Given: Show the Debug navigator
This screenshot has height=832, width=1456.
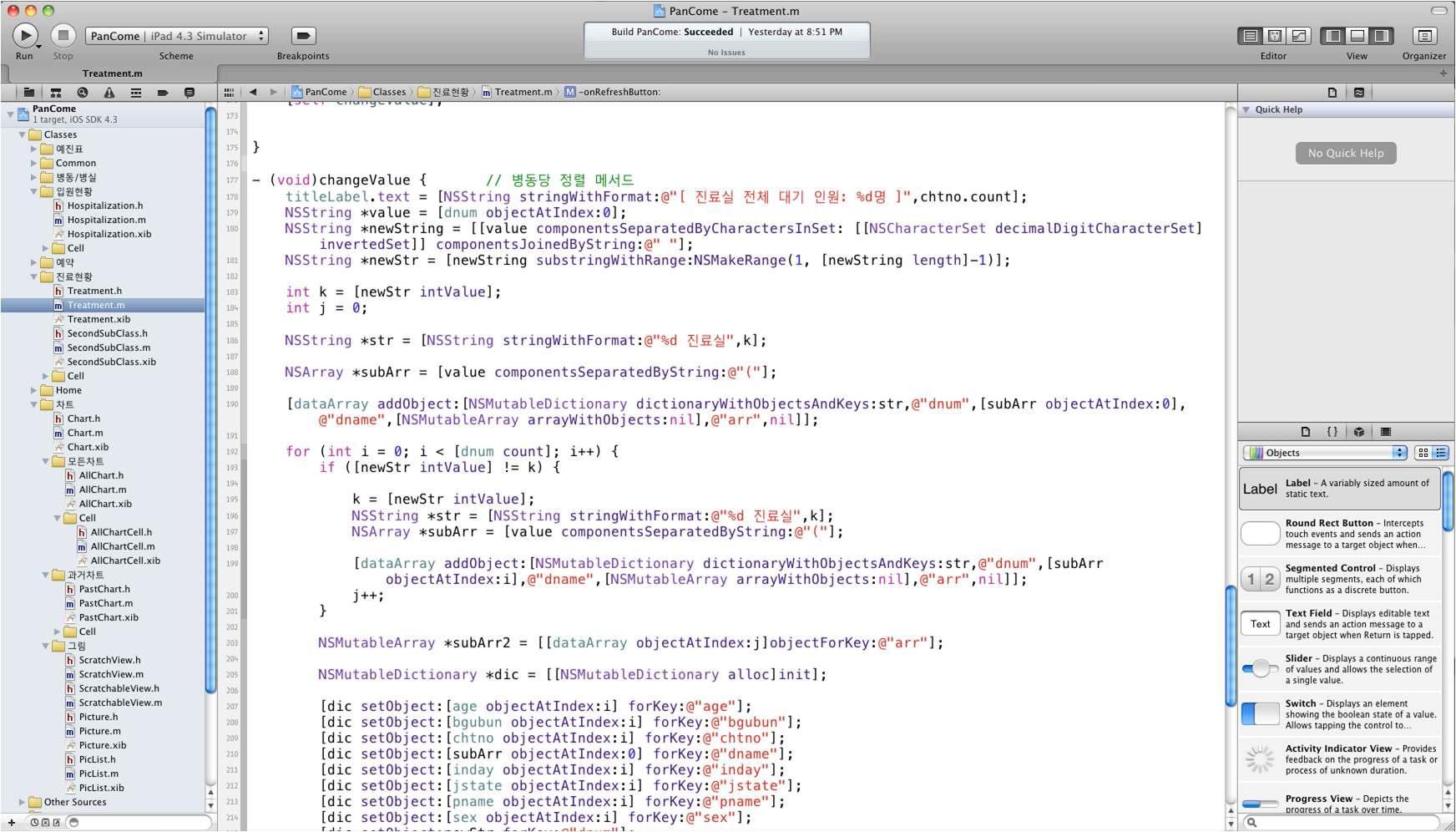Looking at the screenshot, I should pos(136,92).
